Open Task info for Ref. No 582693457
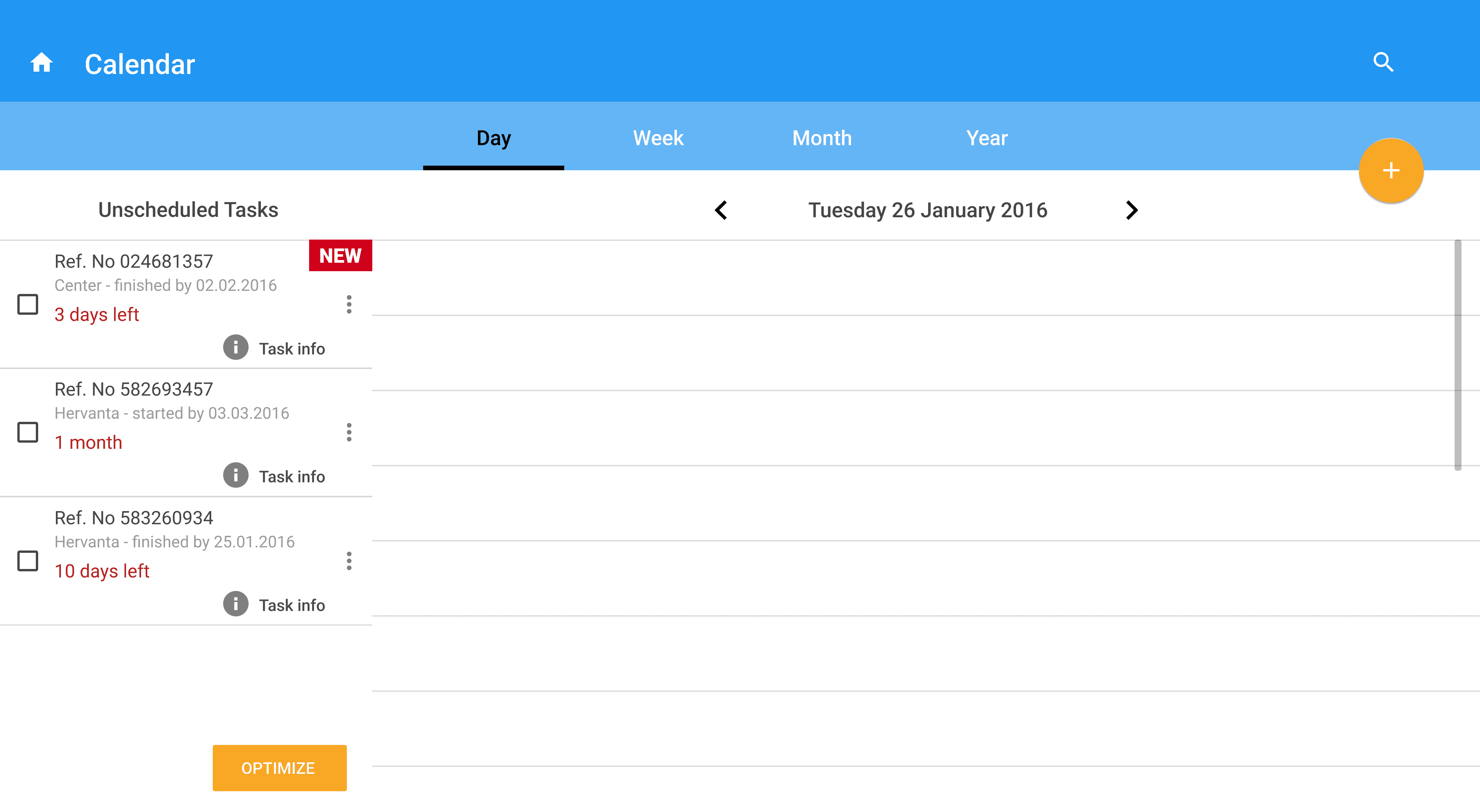Screen dimensions: 1480x812 click(x=275, y=476)
